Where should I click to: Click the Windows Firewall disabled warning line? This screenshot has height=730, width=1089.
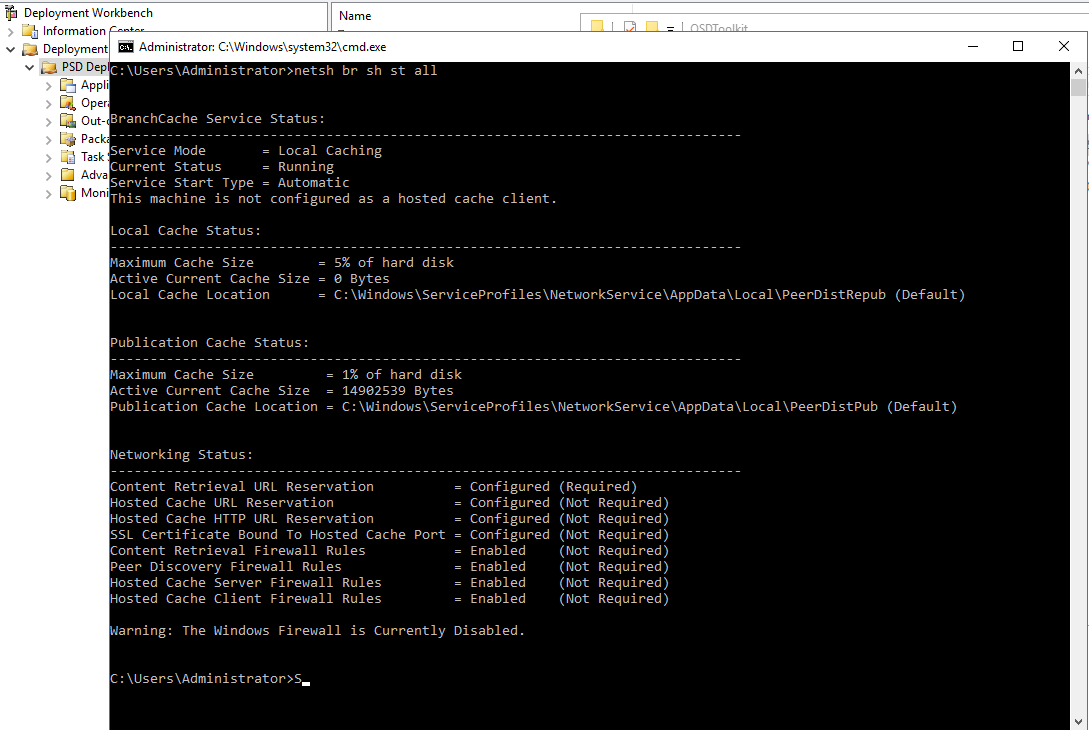point(317,629)
